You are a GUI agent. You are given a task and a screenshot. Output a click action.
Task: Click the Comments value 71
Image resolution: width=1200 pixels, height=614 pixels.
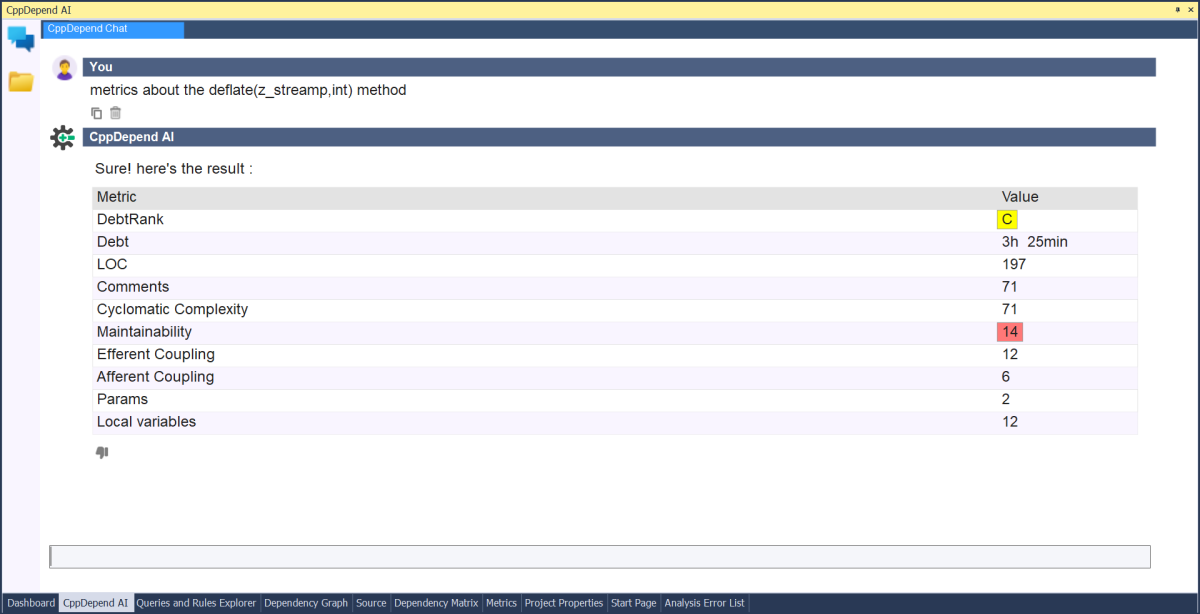(1010, 287)
